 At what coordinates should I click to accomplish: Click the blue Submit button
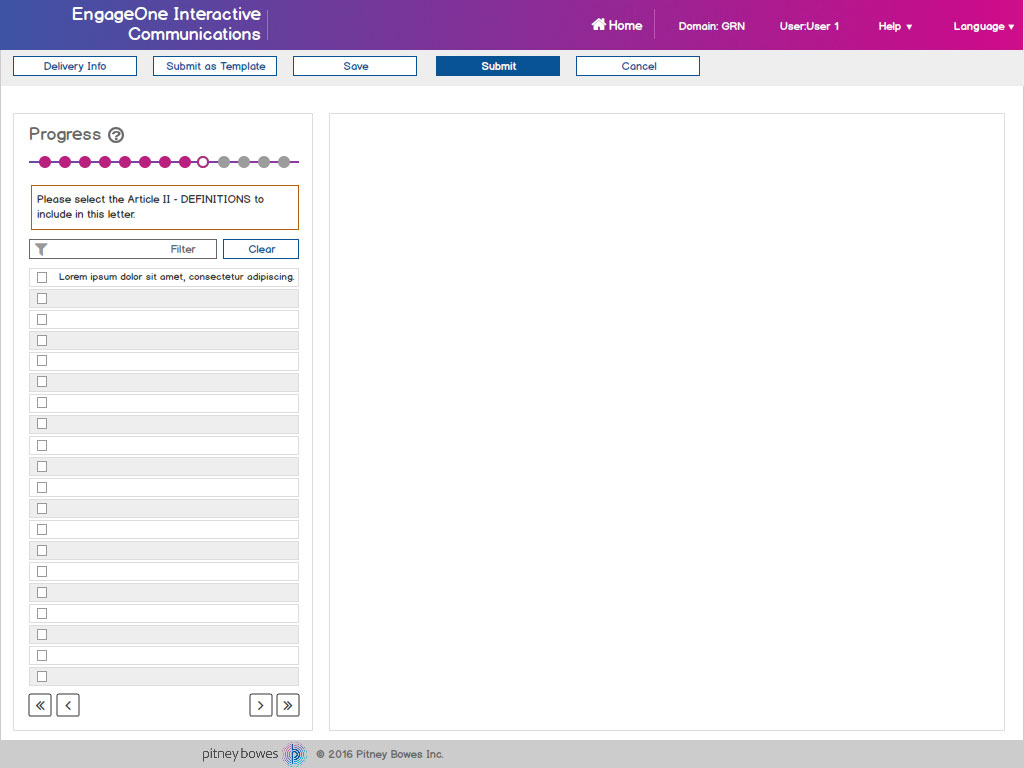pyautogui.click(x=498, y=66)
